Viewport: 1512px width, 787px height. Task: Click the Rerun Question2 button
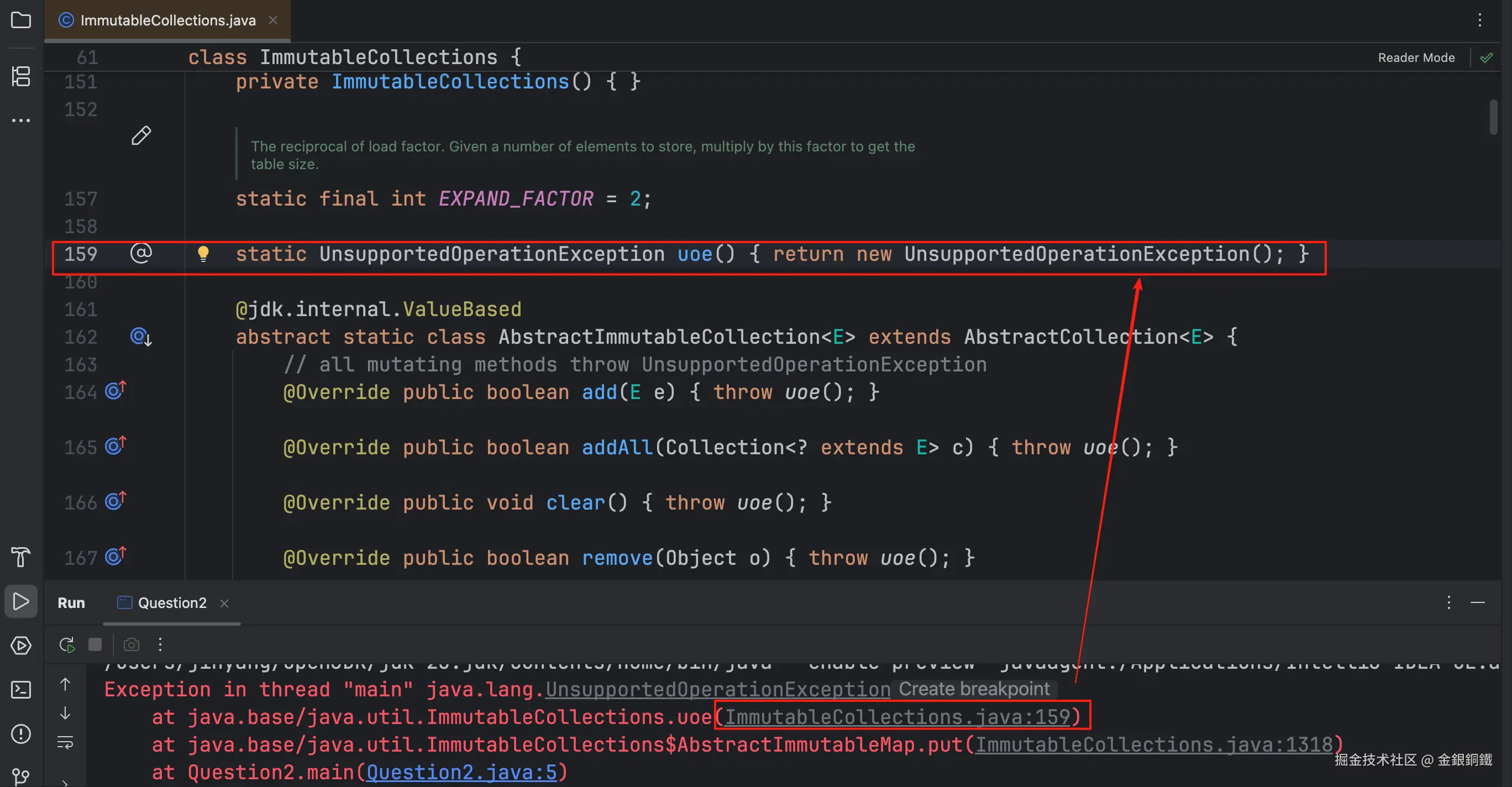tap(67, 645)
